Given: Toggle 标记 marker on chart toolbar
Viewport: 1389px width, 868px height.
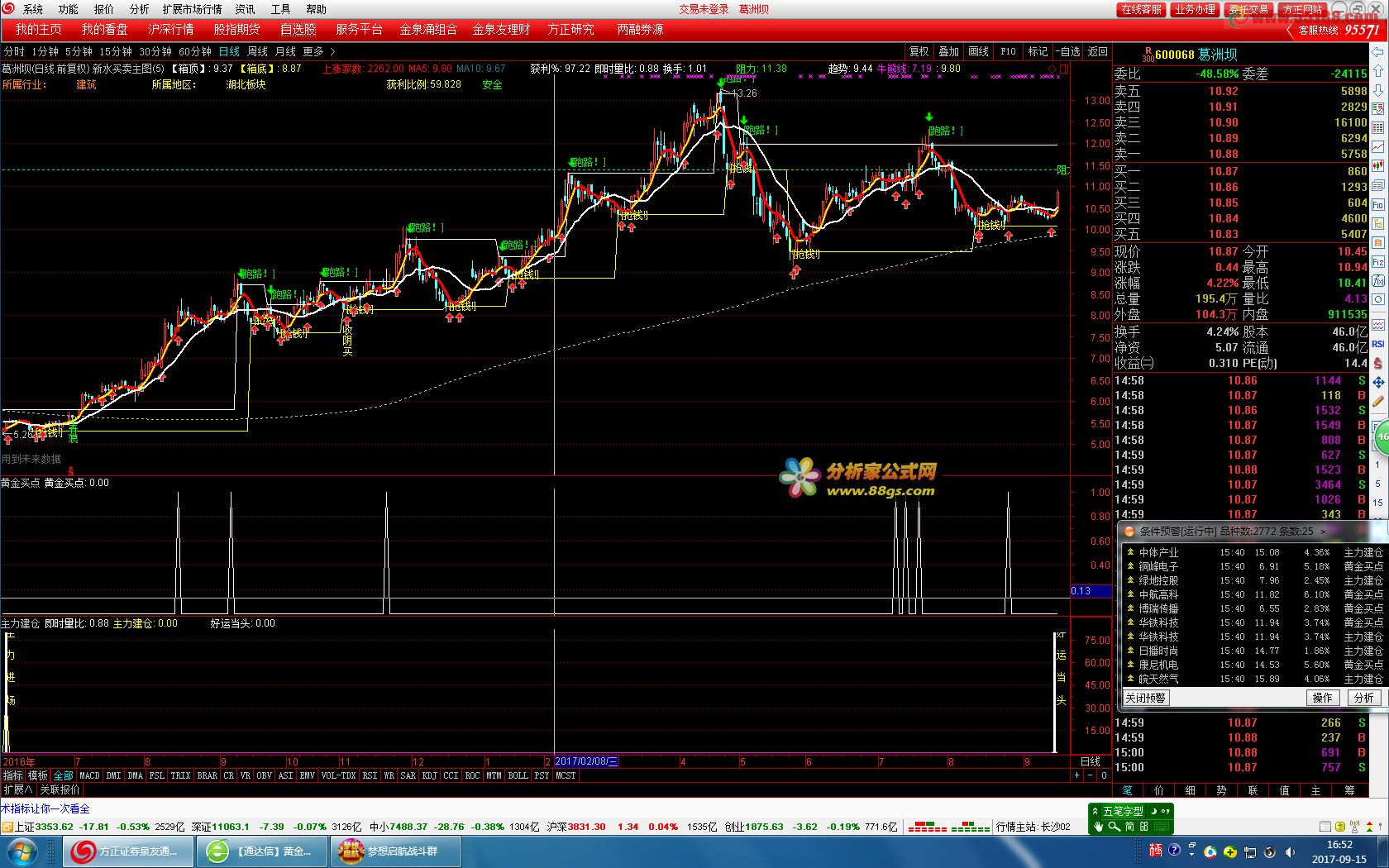Looking at the screenshot, I should click(x=1038, y=51).
